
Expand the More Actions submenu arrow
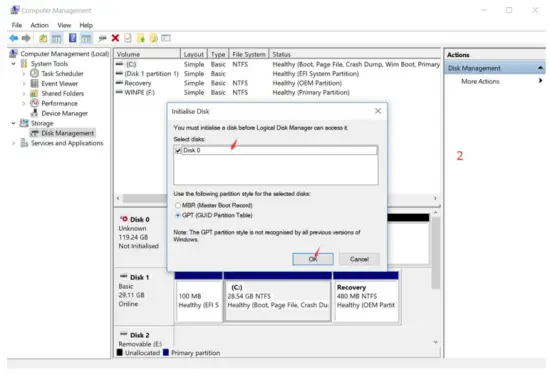point(540,81)
